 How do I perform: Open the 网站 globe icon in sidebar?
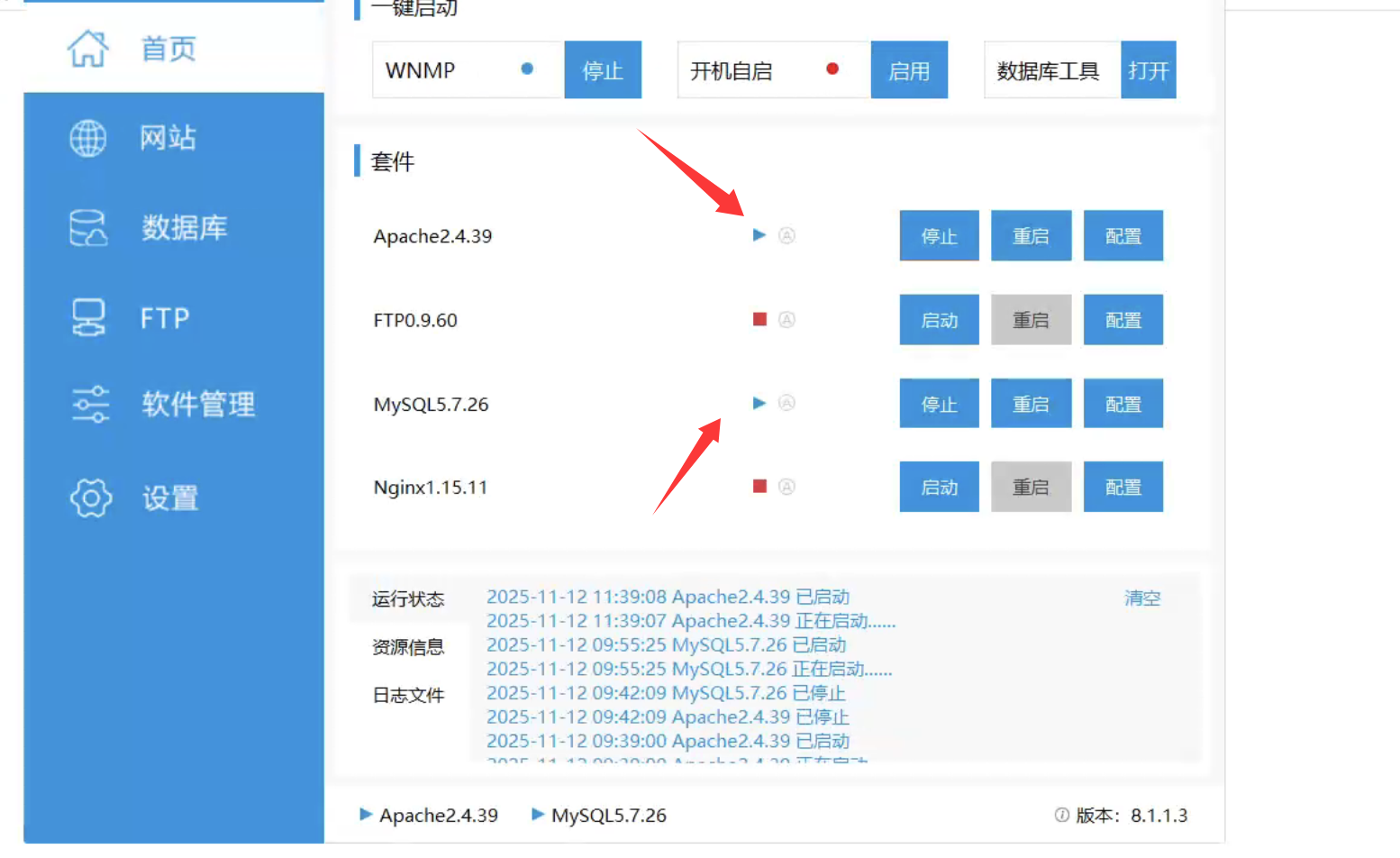click(x=87, y=139)
